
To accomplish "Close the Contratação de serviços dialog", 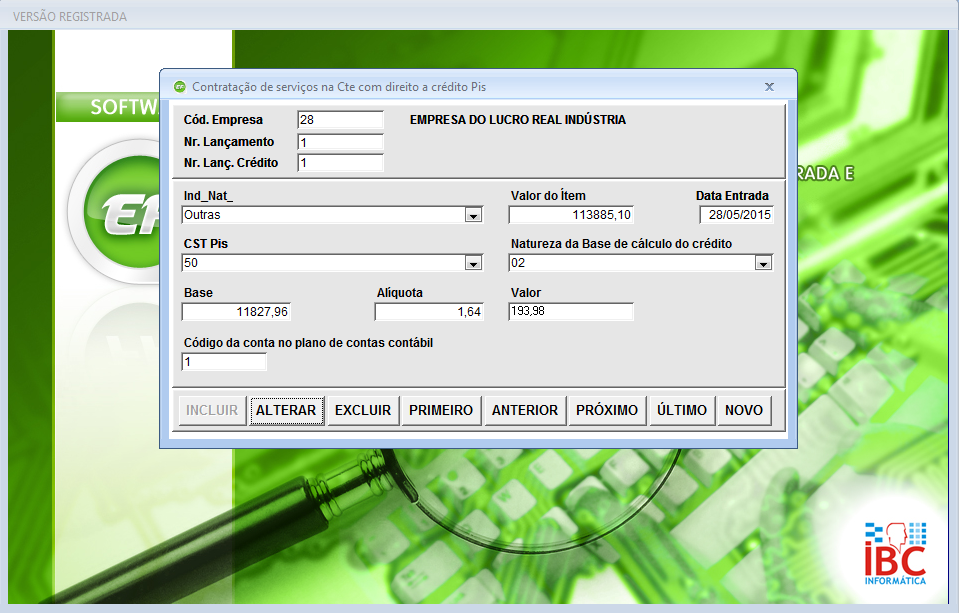I will 769,87.
